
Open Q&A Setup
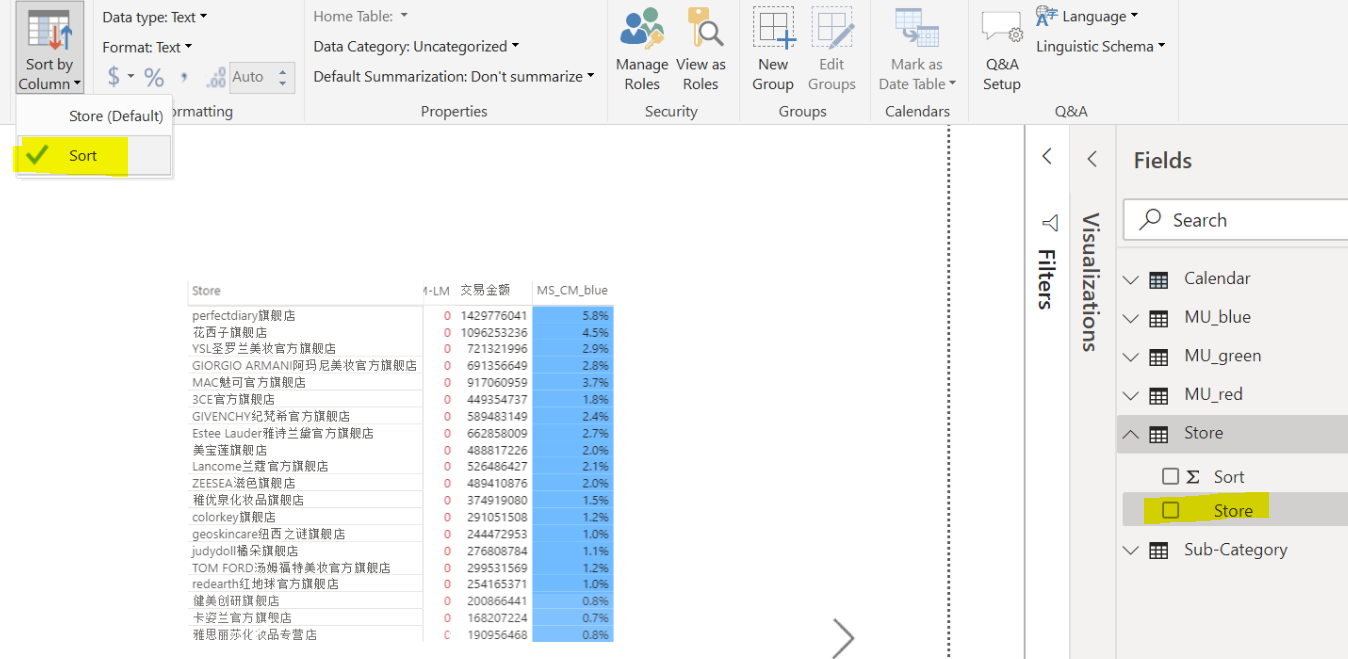click(1002, 50)
